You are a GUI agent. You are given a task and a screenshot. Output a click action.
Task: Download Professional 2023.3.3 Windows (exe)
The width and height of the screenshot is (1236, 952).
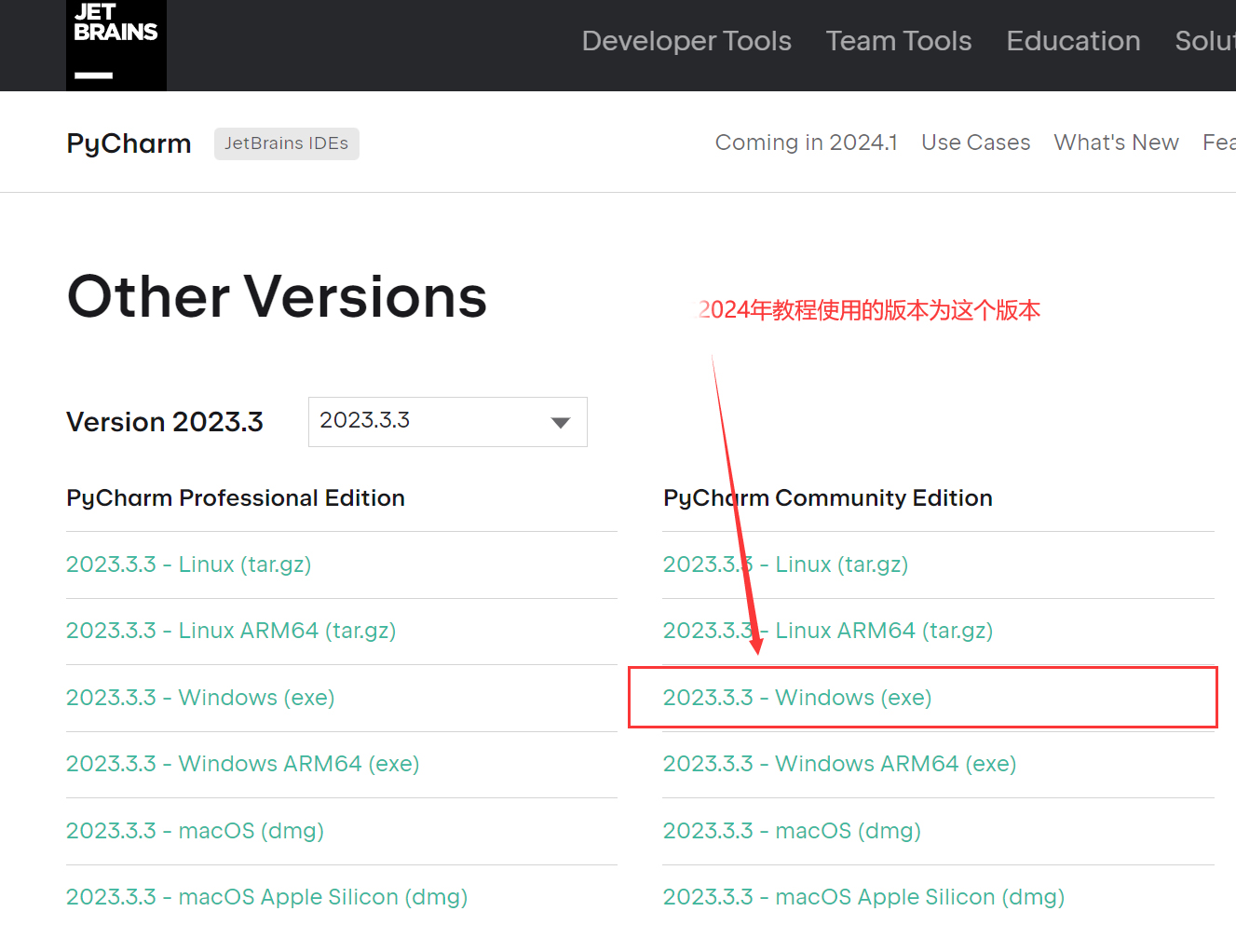click(x=200, y=698)
